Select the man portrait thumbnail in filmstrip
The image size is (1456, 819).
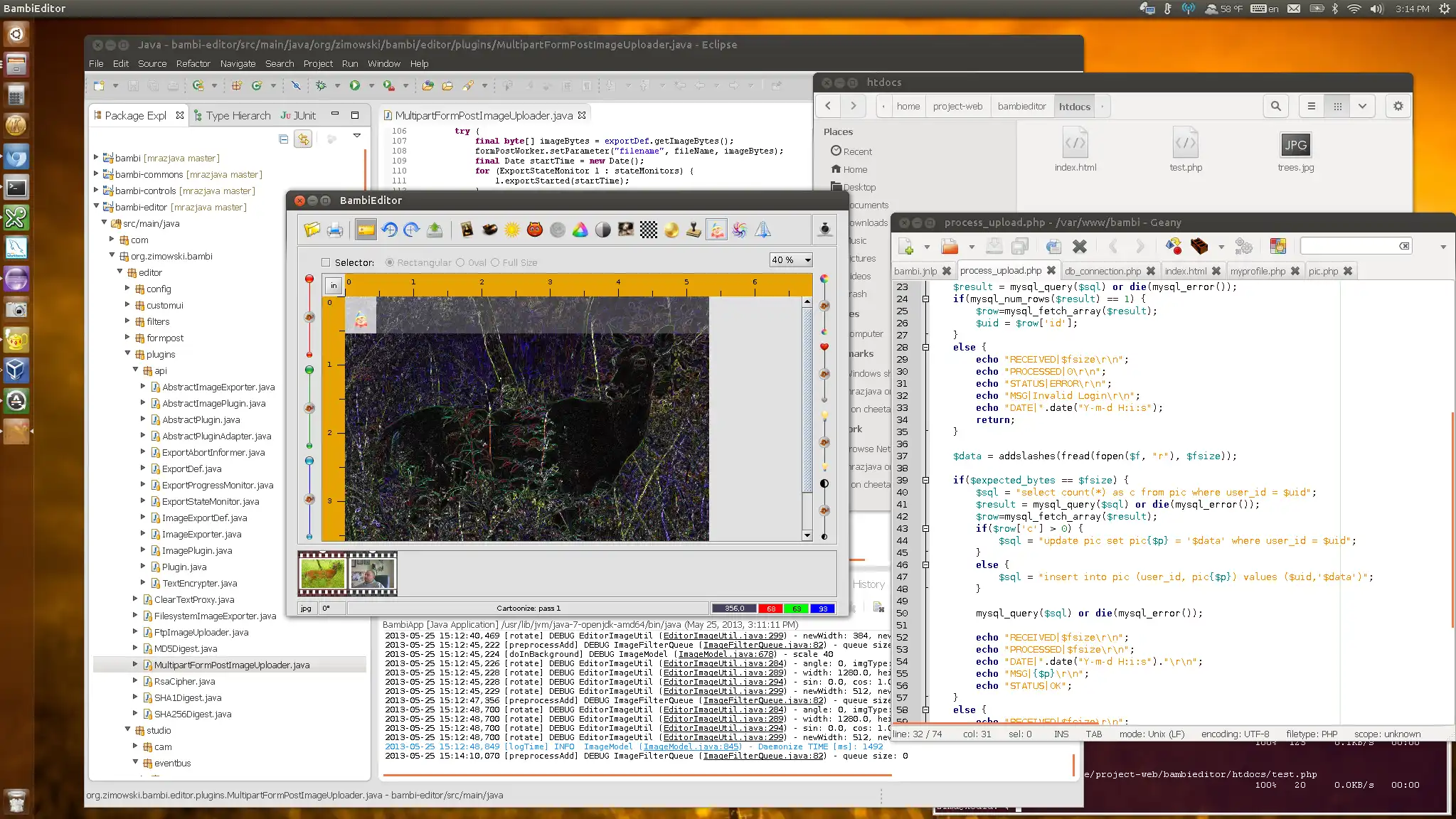click(x=372, y=573)
